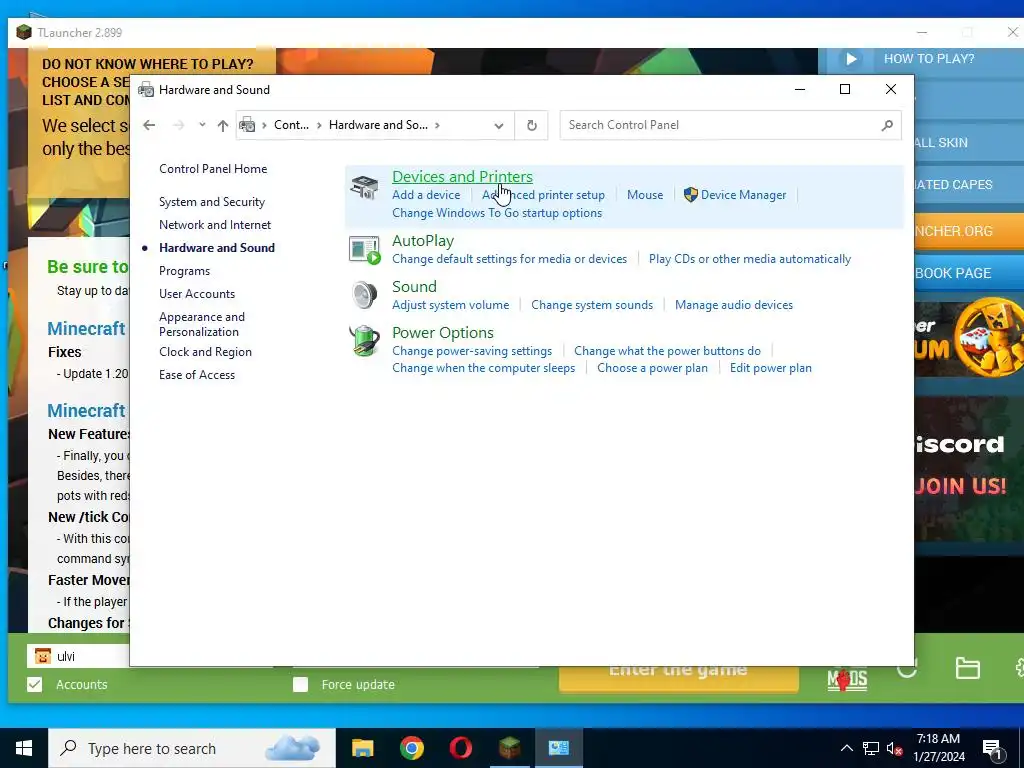This screenshot has height=768, width=1024.
Task: Open File Explorer from the taskbar
Action: click(362, 748)
